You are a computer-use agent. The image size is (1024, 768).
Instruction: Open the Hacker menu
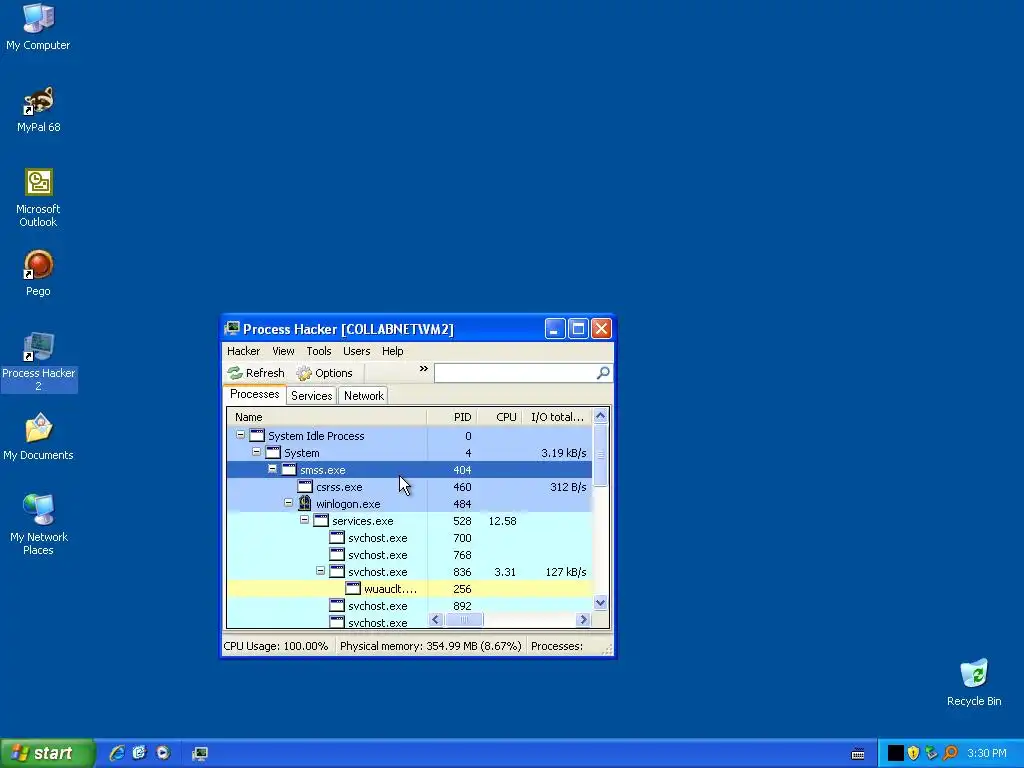pyautogui.click(x=244, y=351)
